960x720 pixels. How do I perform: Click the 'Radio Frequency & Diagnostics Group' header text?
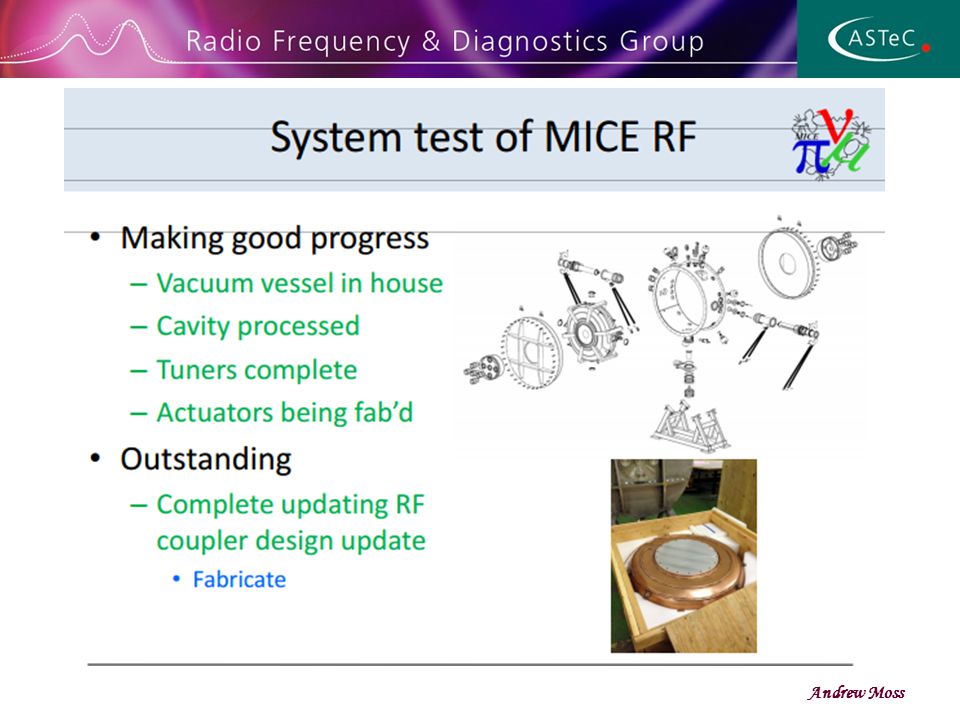point(445,42)
